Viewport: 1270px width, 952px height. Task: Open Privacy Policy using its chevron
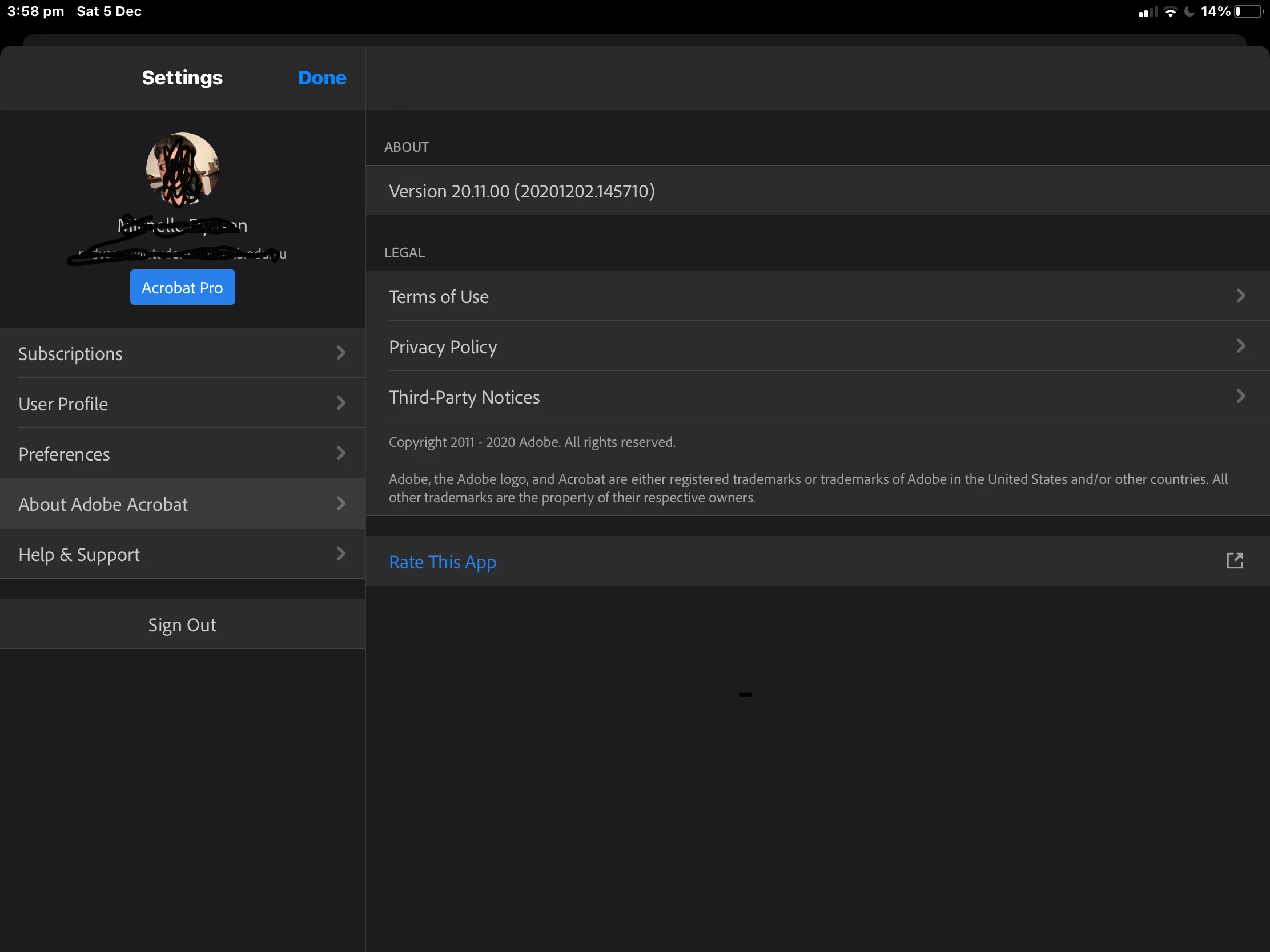click(x=1240, y=346)
